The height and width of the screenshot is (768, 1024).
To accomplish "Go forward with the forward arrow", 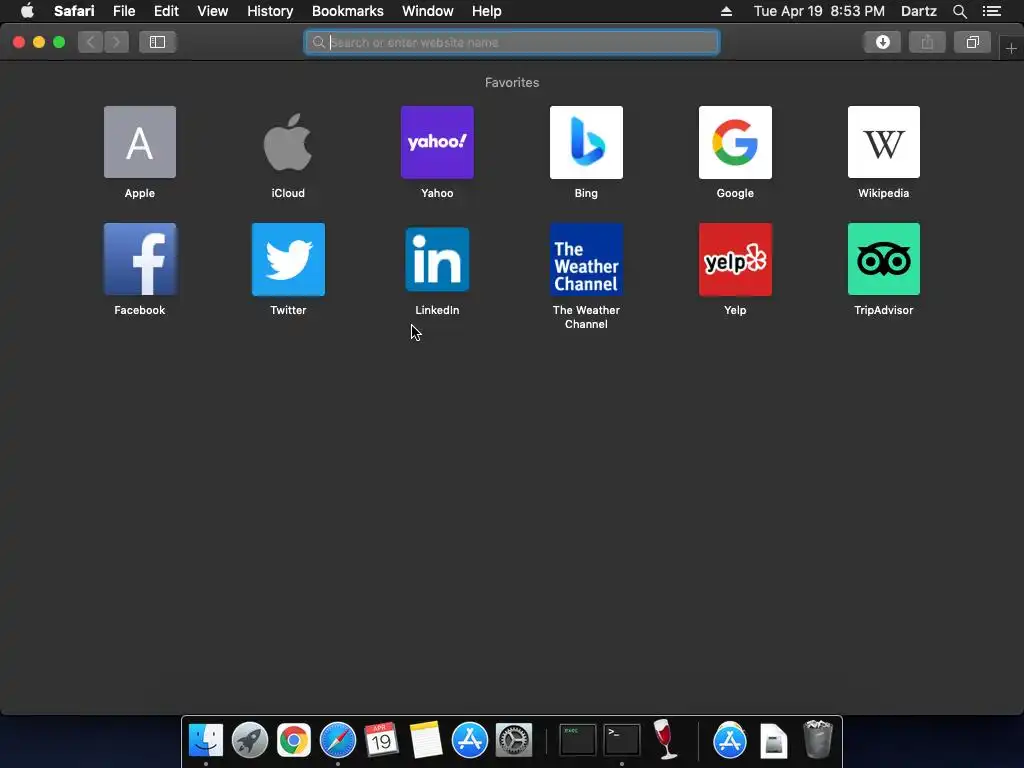I will 116,42.
